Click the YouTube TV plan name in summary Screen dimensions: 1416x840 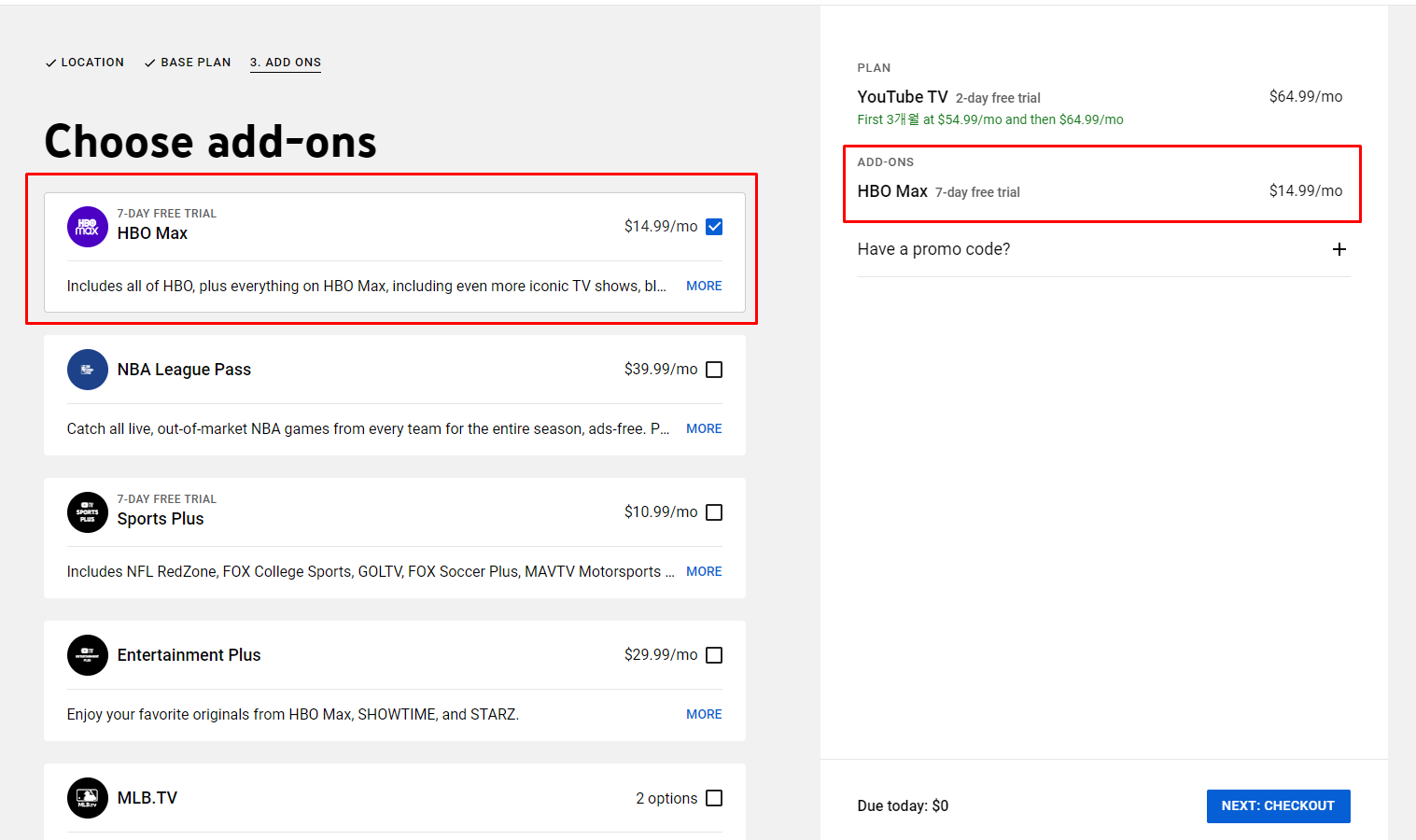(x=903, y=97)
